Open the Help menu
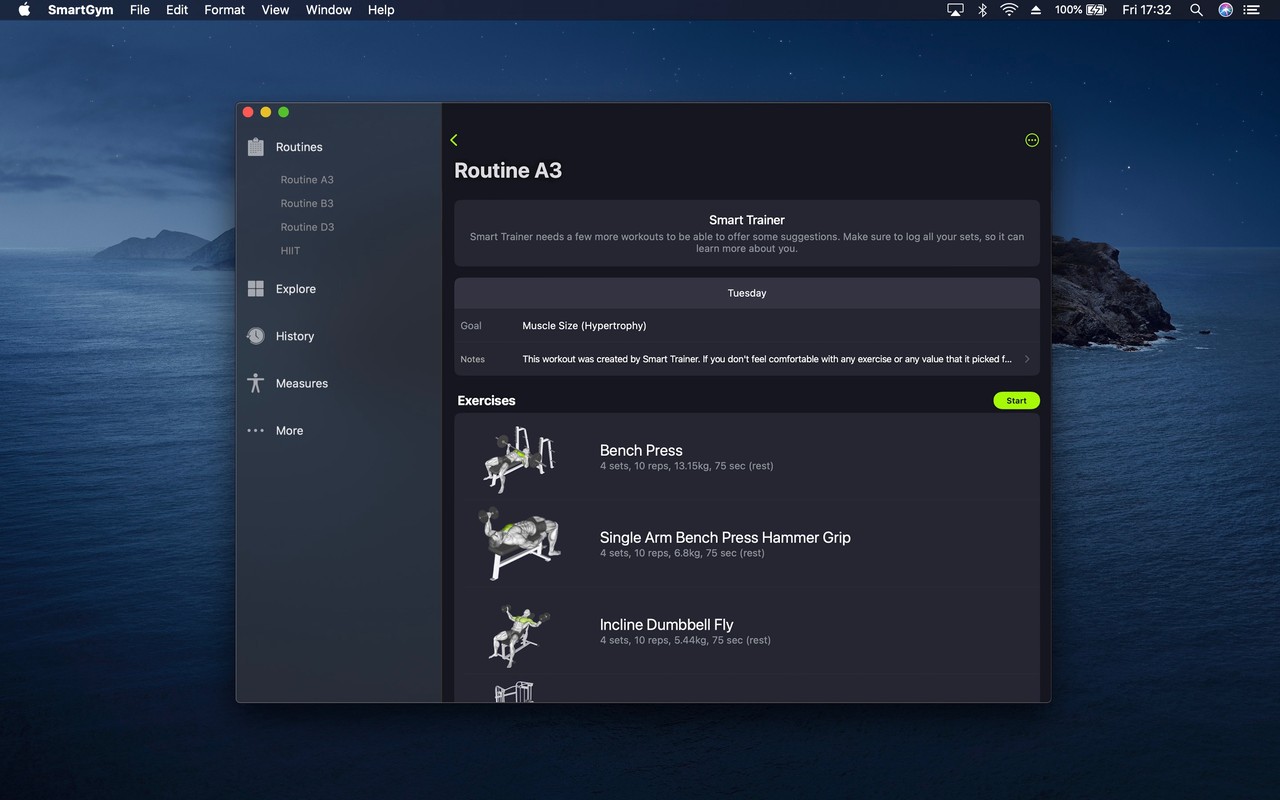Screen dimensions: 1280x800 pos(381,10)
